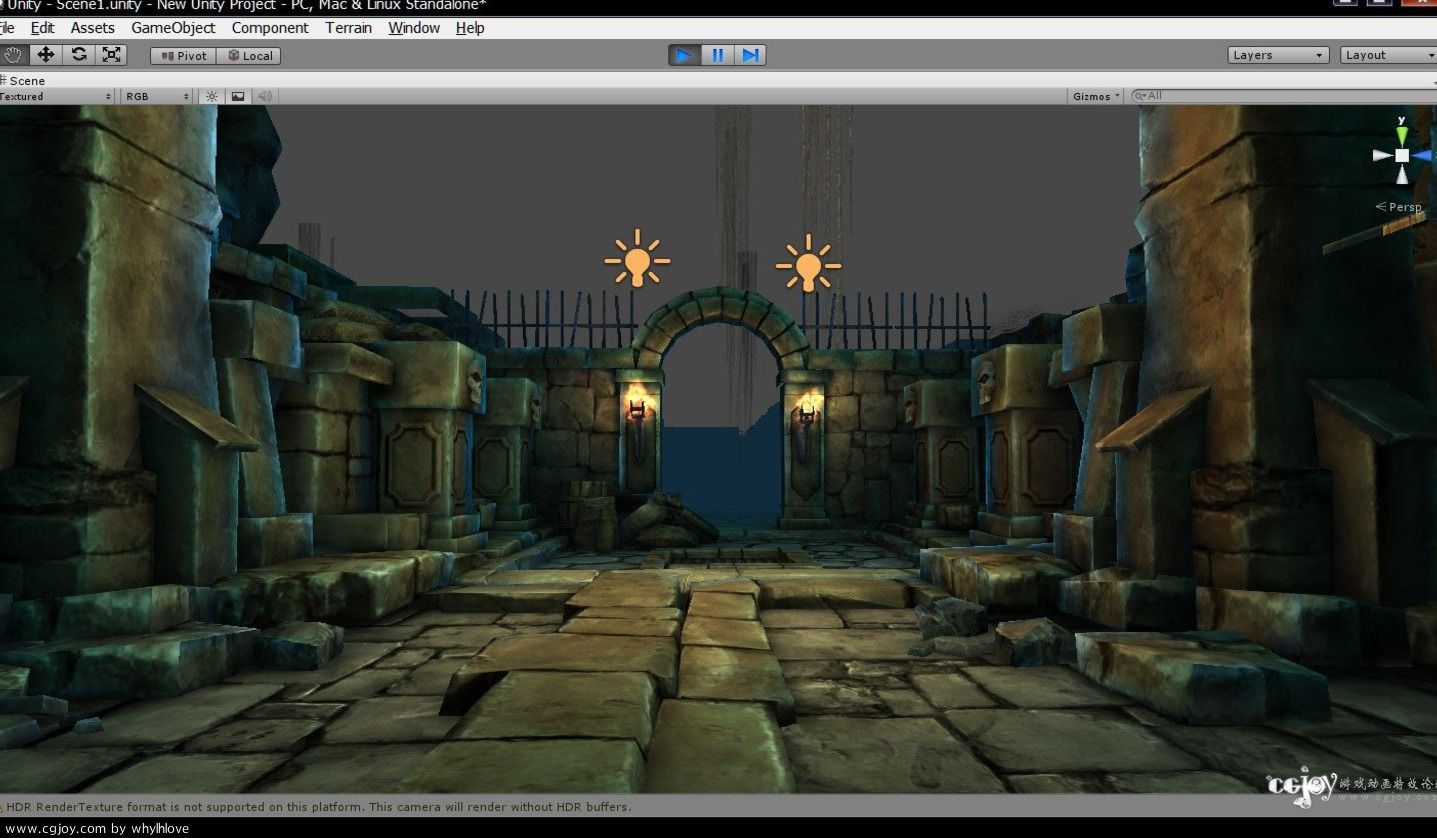The image size is (1437, 838).
Task: Open the Help menu
Action: tap(470, 28)
